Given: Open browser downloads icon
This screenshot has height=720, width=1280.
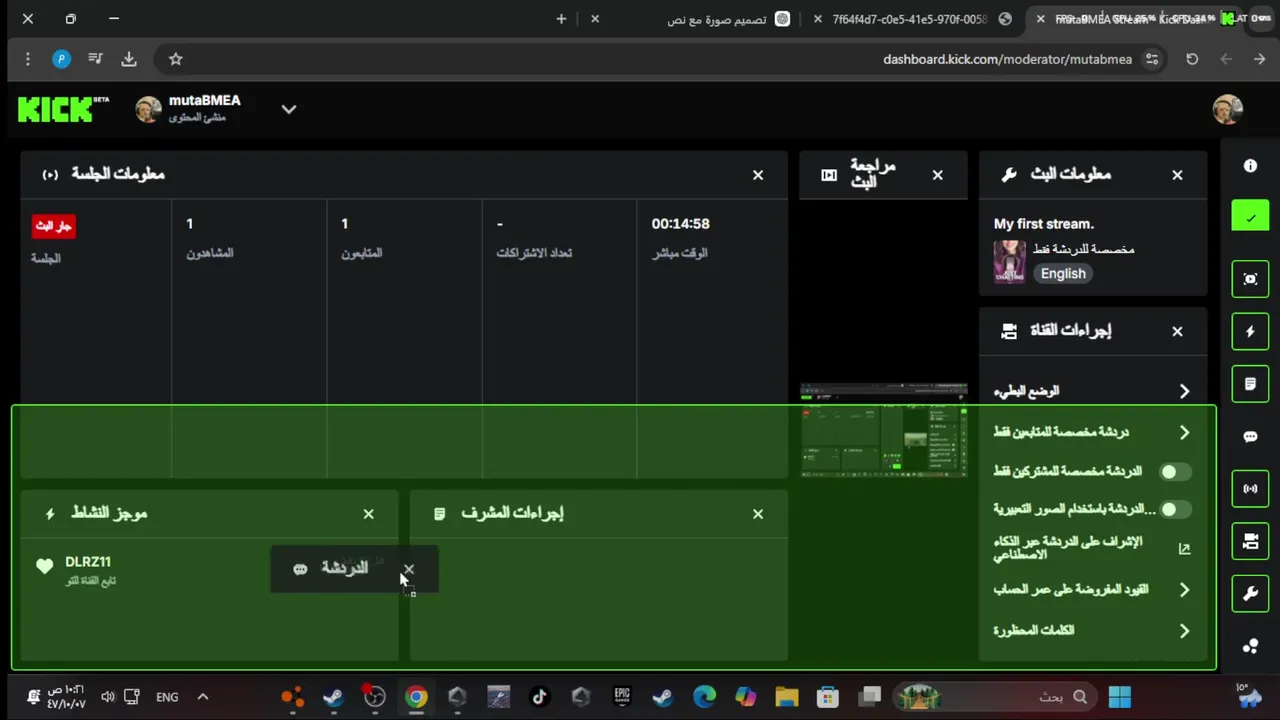Looking at the screenshot, I should point(129,59).
